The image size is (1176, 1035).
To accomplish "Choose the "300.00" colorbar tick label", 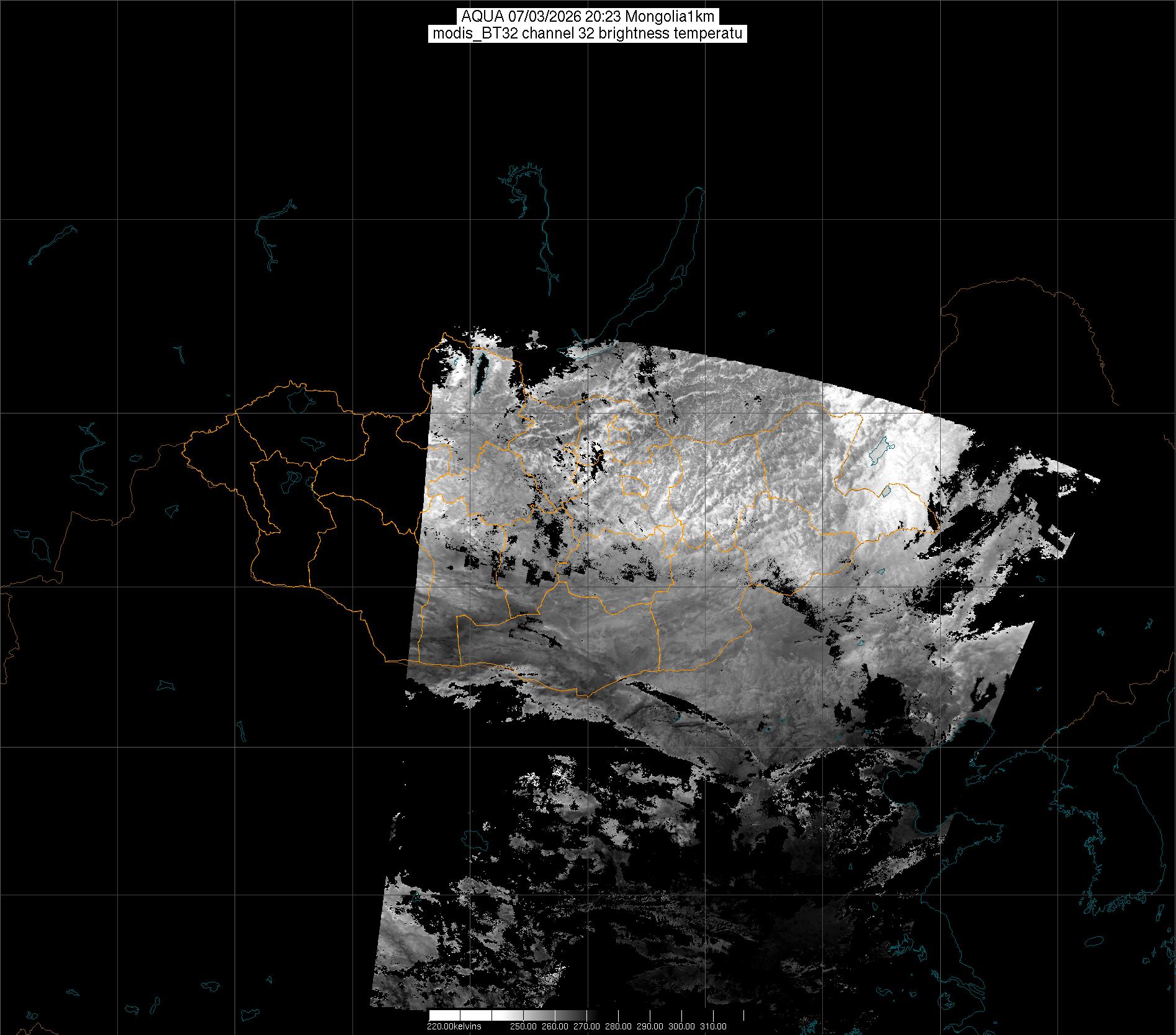I will [x=681, y=1026].
